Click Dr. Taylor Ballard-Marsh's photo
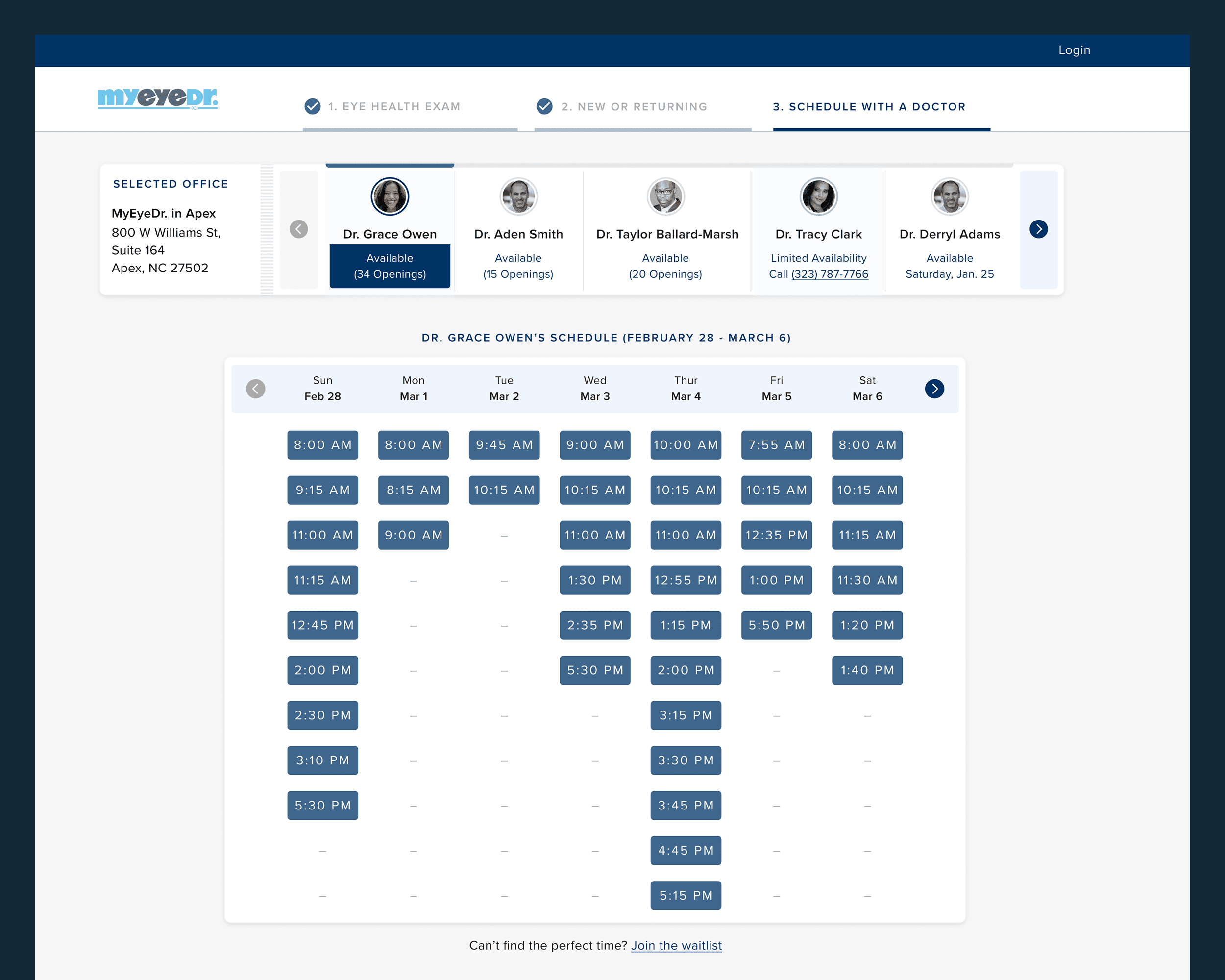The width and height of the screenshot is (1225, 980). pyautogui.click(x=665, y=196)
